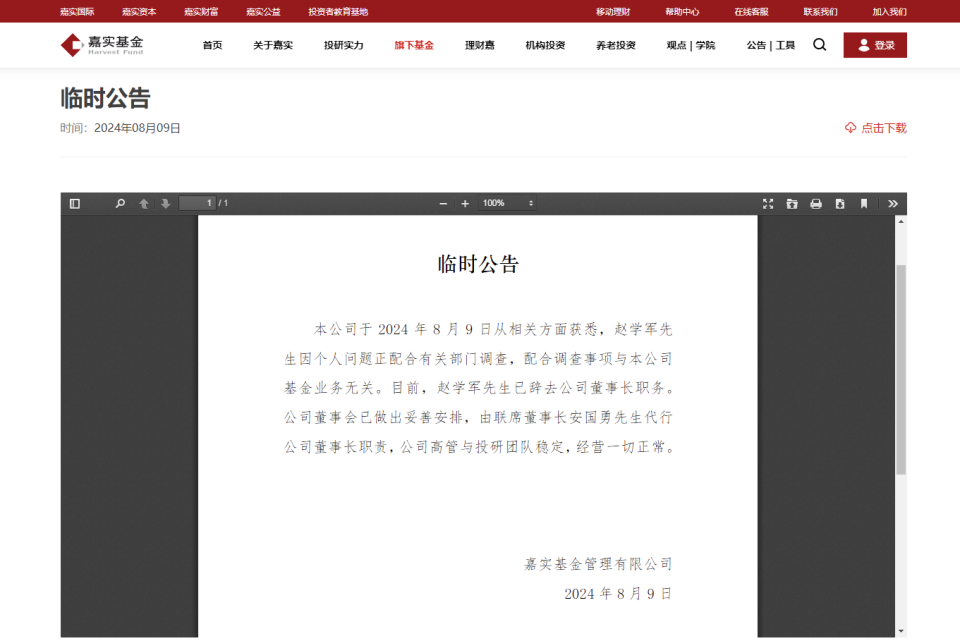Click the current view bookmark icon

[x=863, y=203]
